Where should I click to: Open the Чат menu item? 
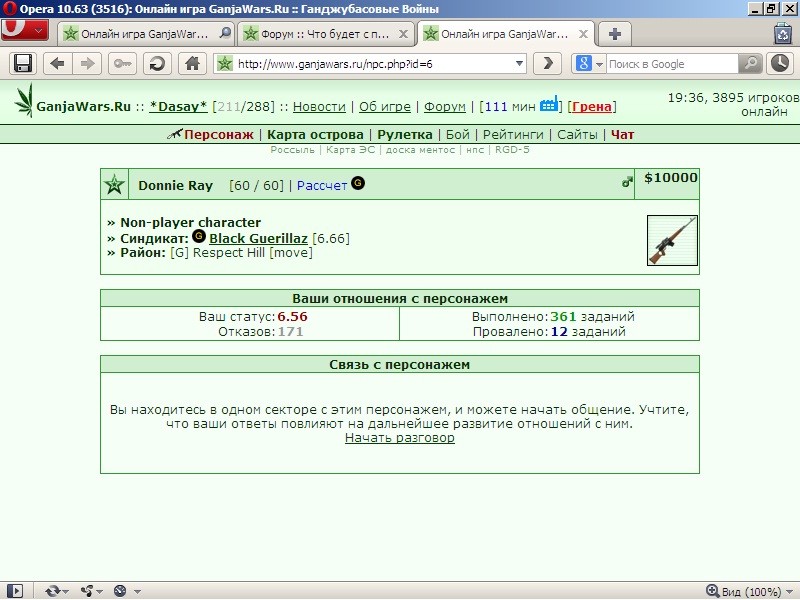[622, 135]
